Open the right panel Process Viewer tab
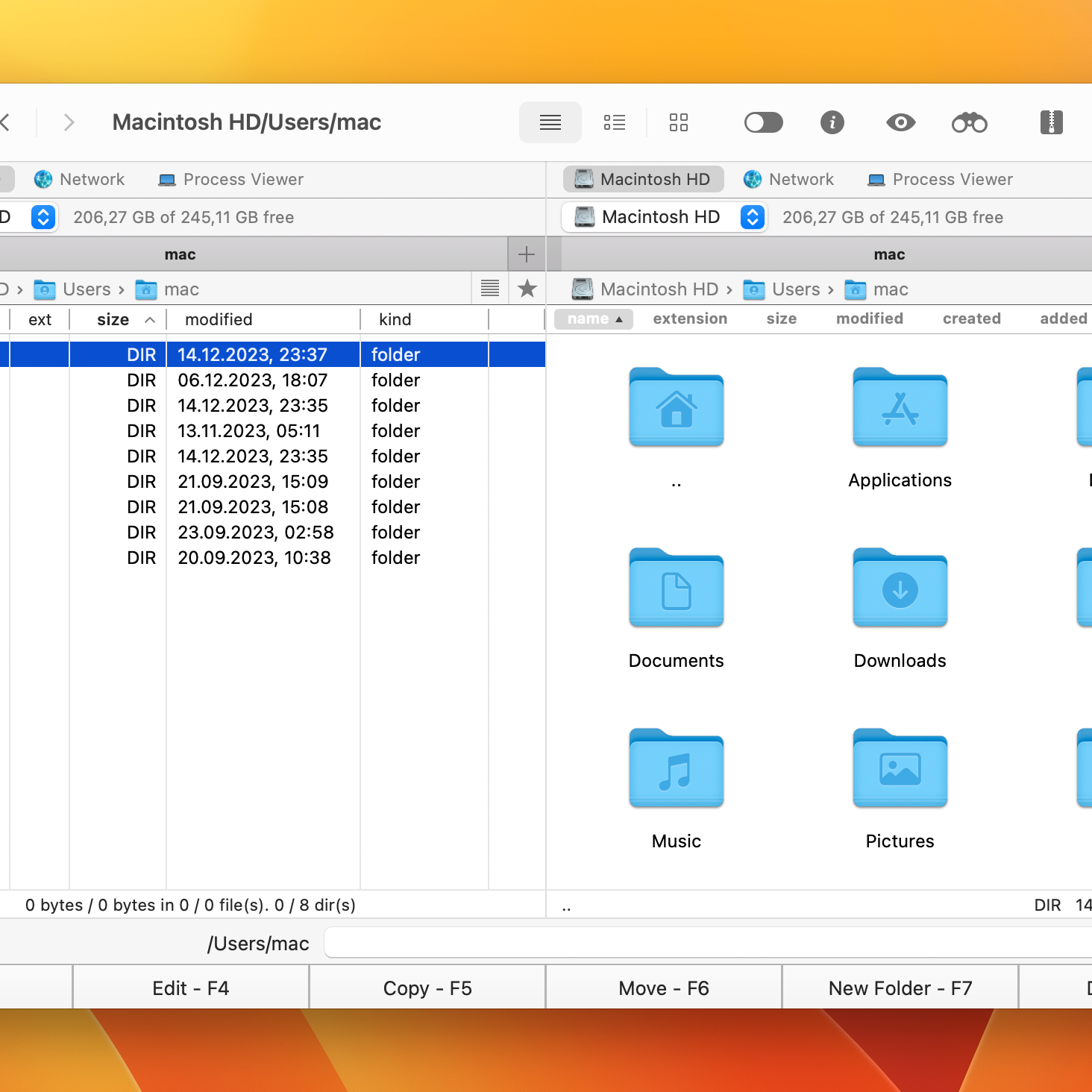Viewport: 1092px width, 1092px height. tap(941, 180)
